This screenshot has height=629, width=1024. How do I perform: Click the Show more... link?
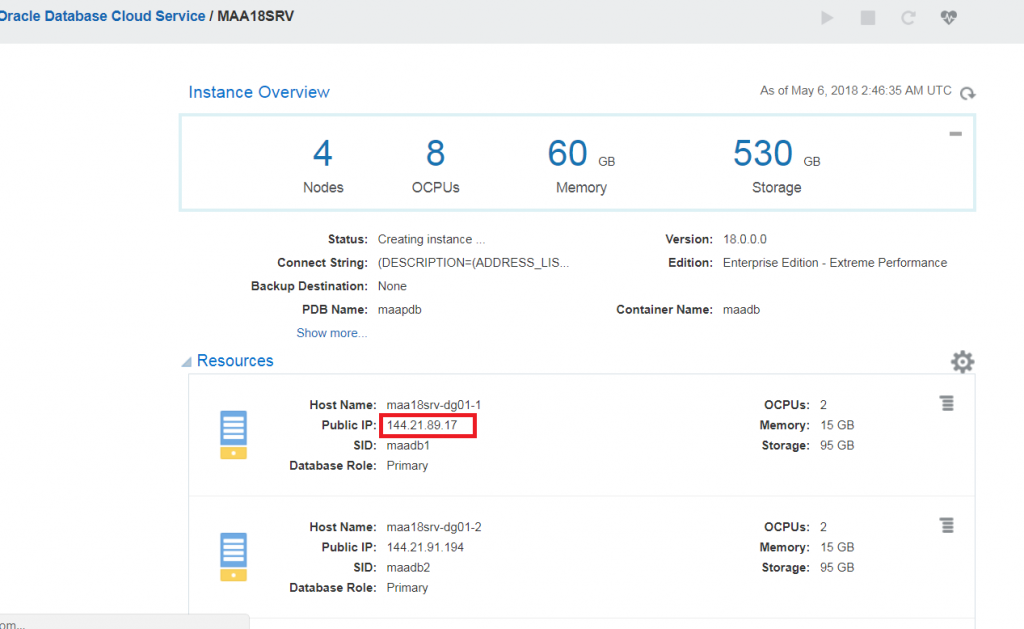pyautogui.click(x=332, y=333)
